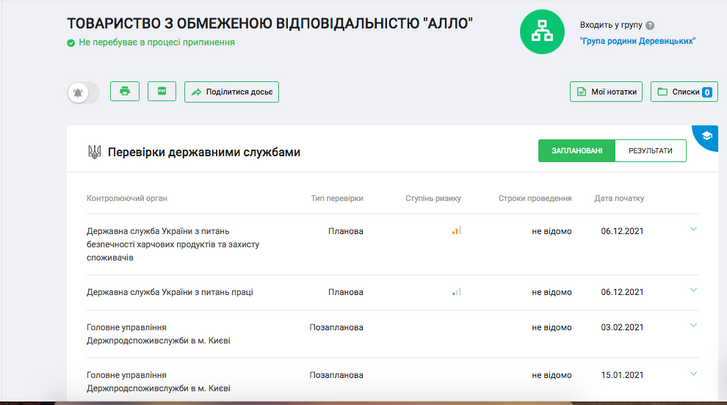Click Ступінь ризику column header
Viewport: 727px width, 405px height.
pyautogui.click(x=433, y=198)
